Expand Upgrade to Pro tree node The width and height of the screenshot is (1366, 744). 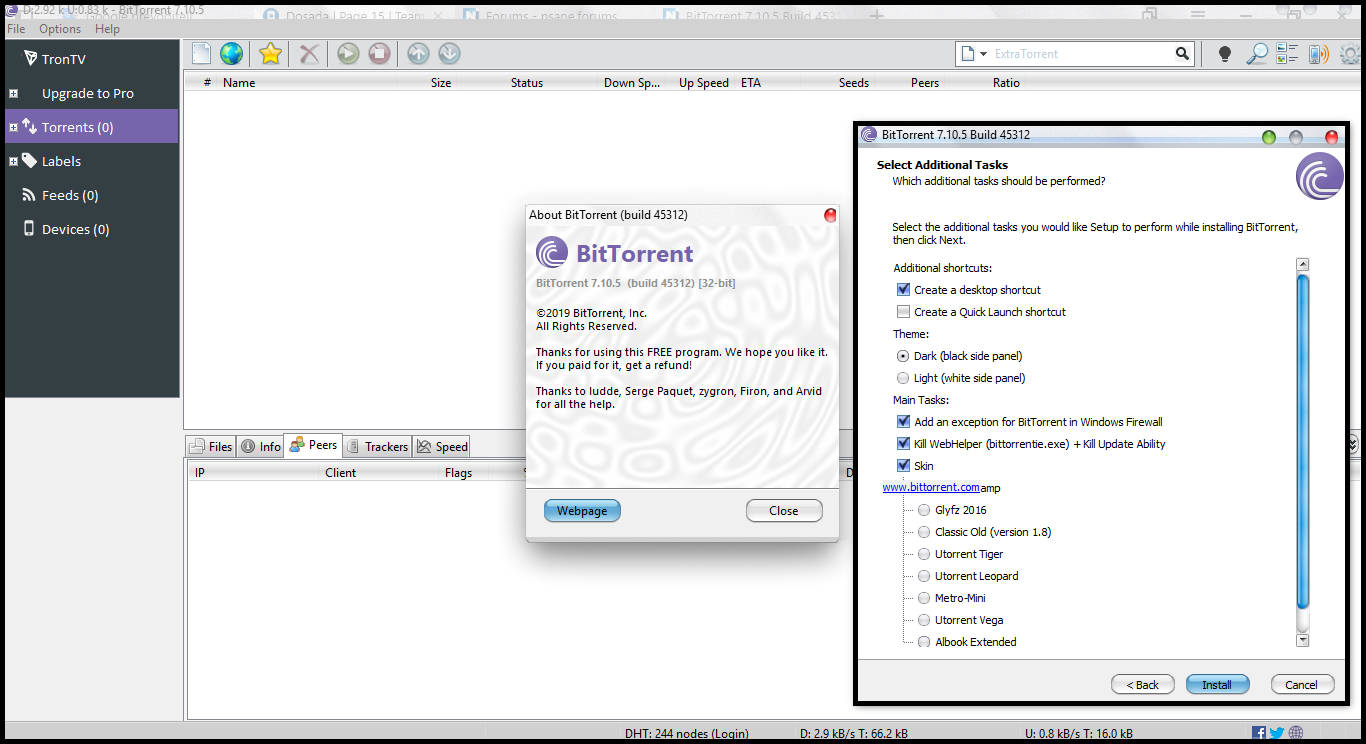(x=14, y=93)
